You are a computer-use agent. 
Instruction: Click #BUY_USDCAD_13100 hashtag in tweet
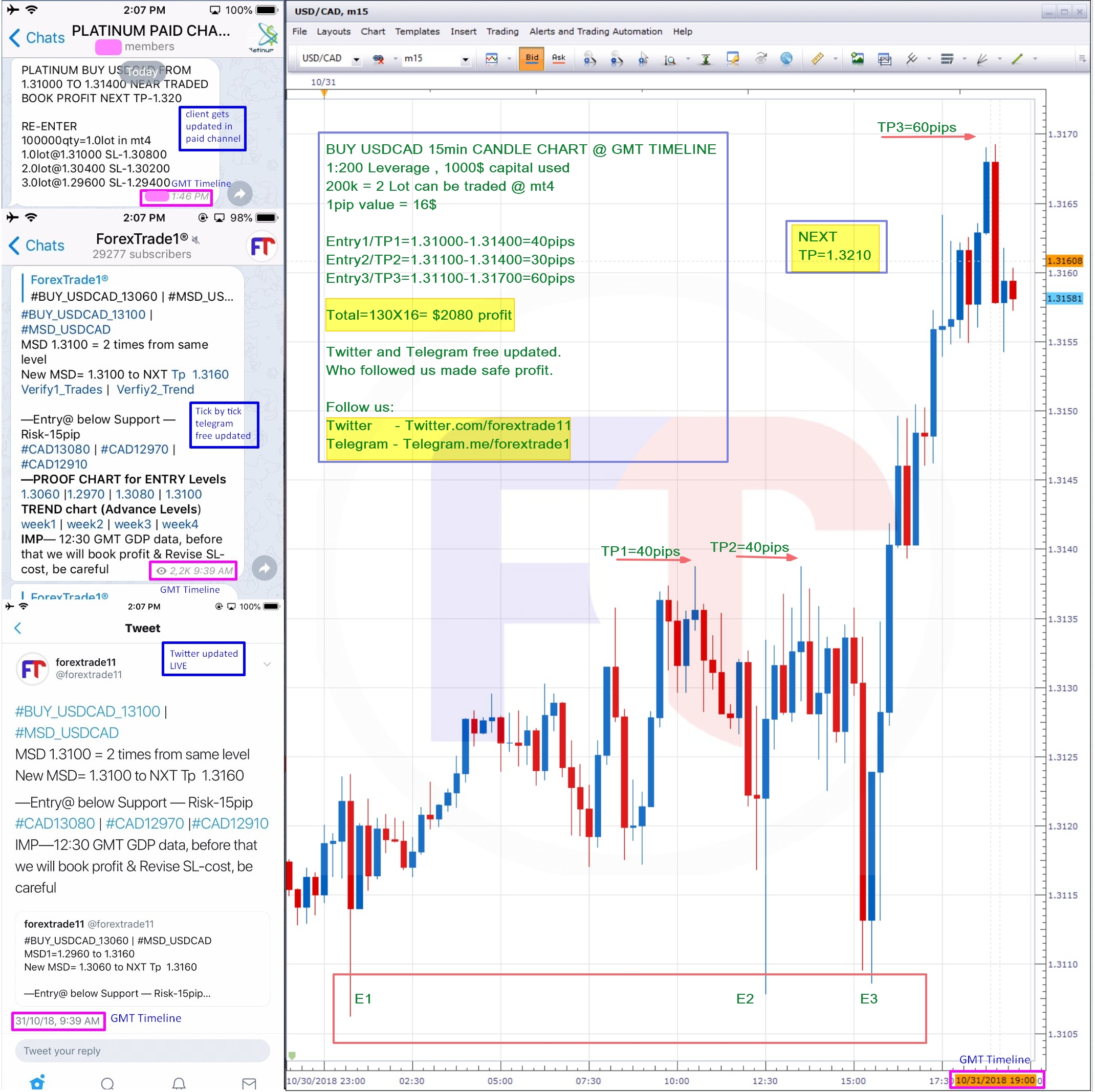(88, 711)
